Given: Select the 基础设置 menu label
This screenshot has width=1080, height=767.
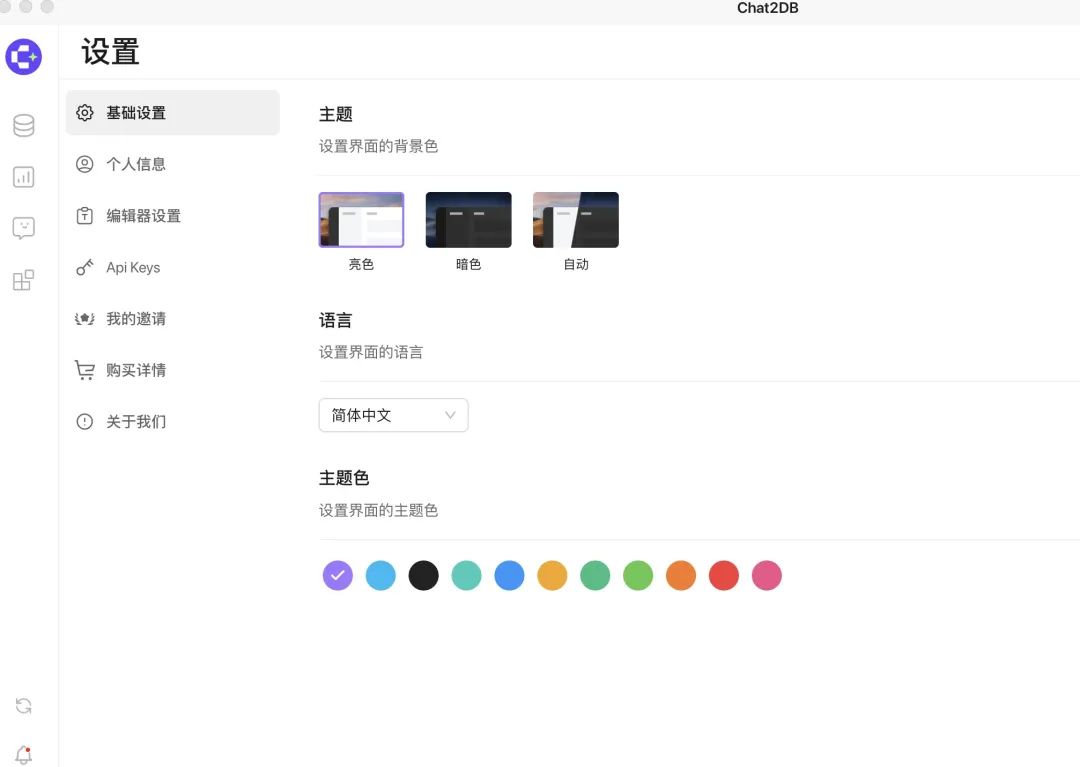Looking at the screenshot, I should point(136,113).
